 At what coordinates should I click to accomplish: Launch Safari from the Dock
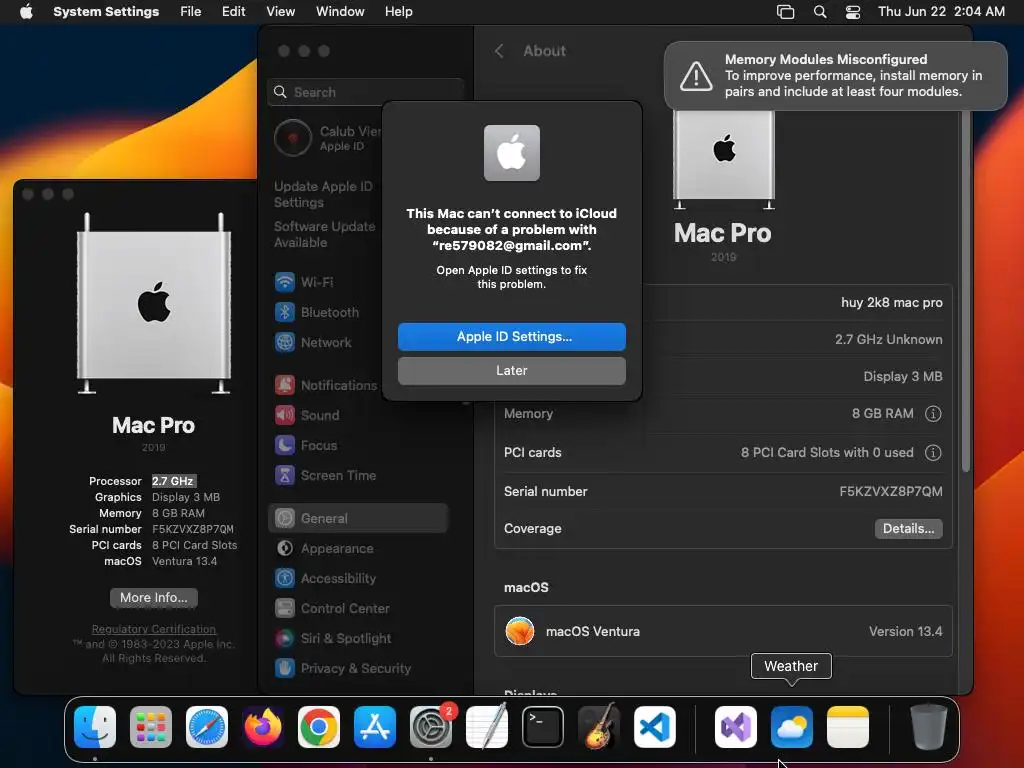pos(207,727)
